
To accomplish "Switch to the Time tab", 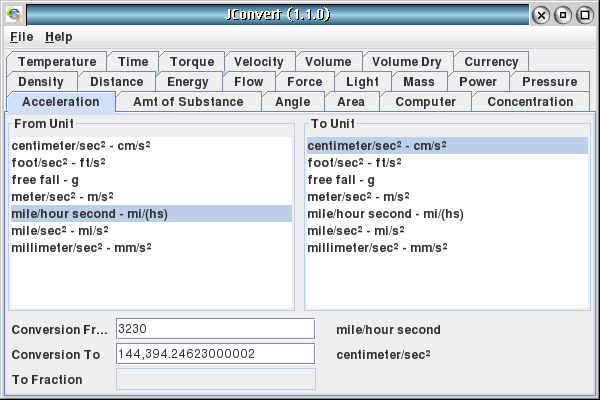I will (x=133, y=62).
